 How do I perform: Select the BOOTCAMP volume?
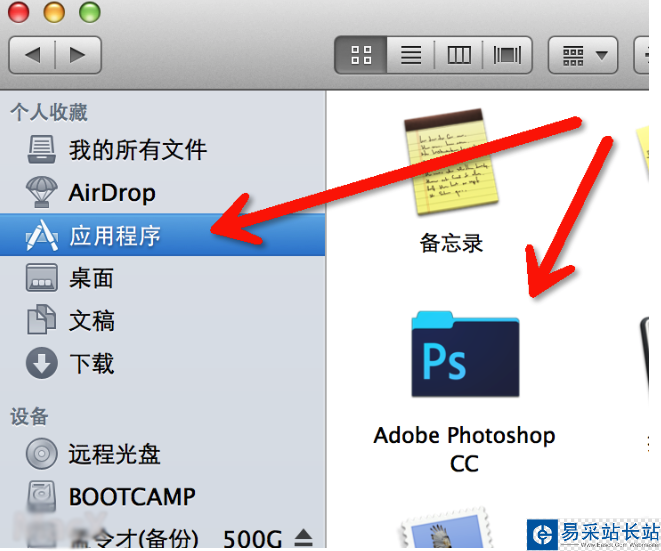[x=162, y=496]
